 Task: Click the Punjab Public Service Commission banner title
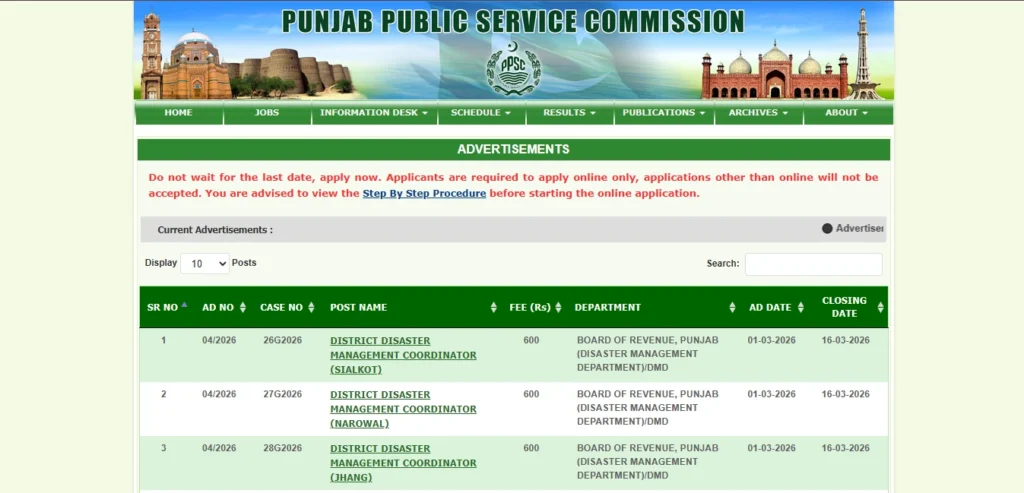[x=513, y=22]
